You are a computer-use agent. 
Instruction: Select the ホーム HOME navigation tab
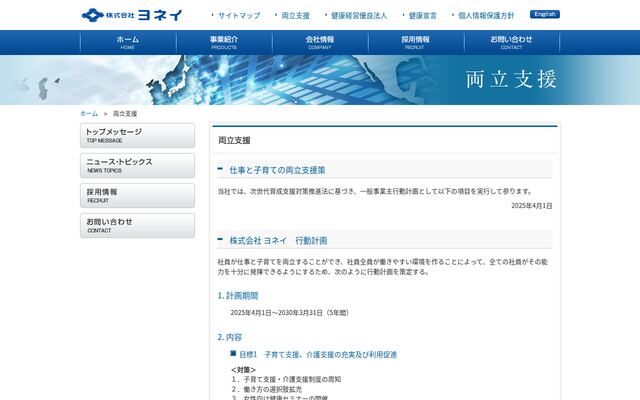128,42
